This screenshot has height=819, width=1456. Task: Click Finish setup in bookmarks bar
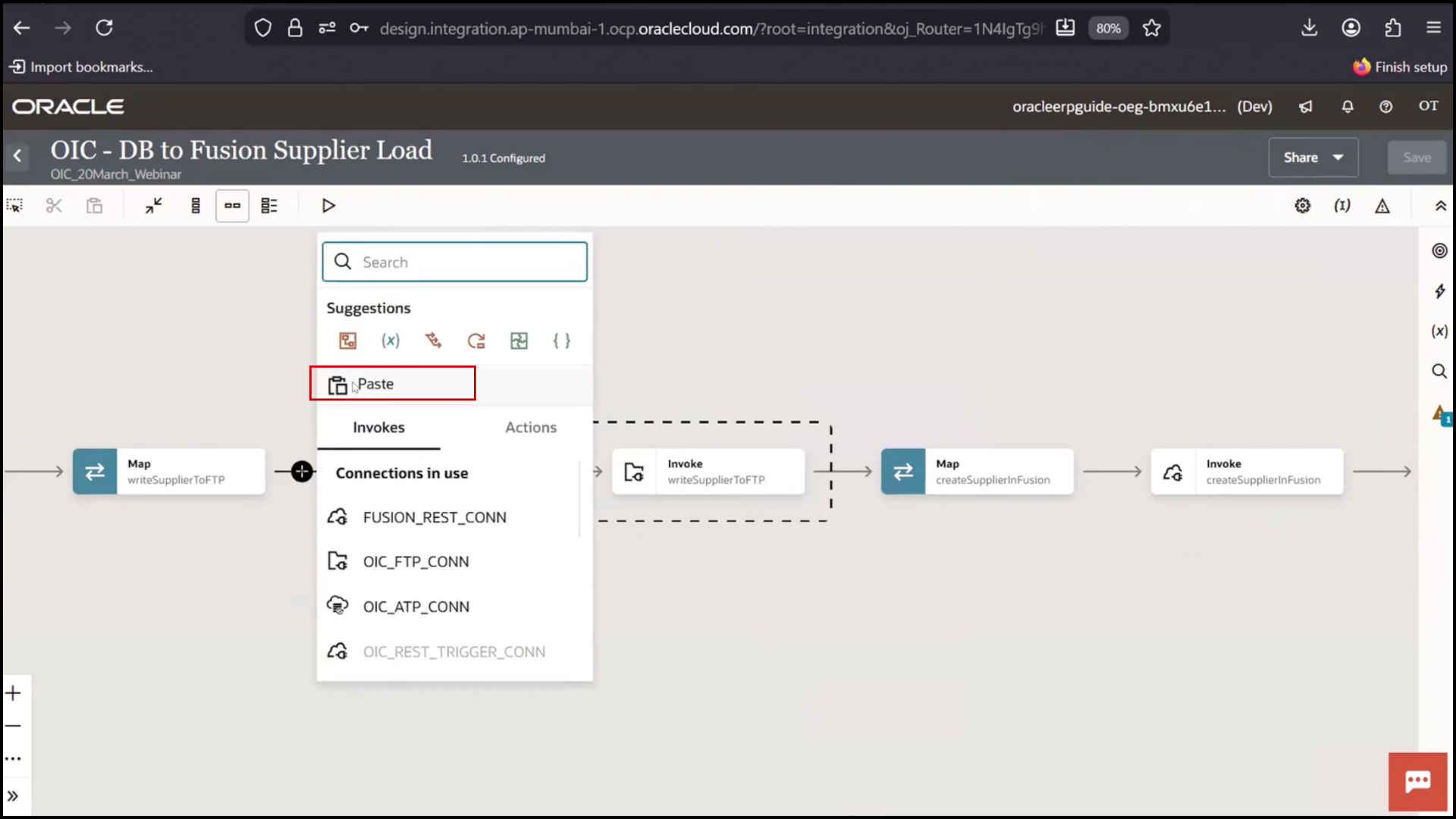[x=1400, y=67]
